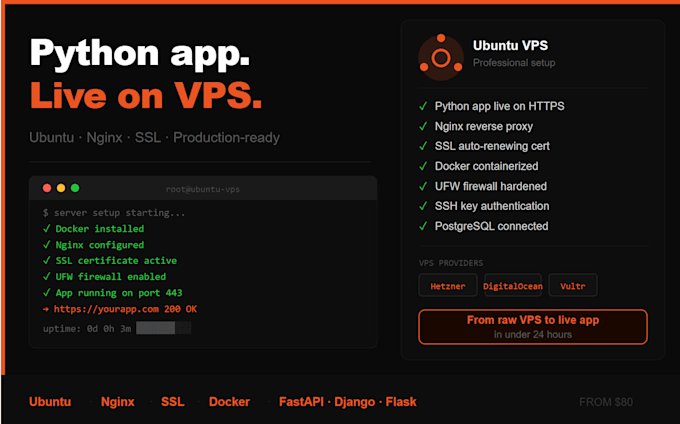Click terminal checkmark beside UFW firewall enabled

(47, 277)
